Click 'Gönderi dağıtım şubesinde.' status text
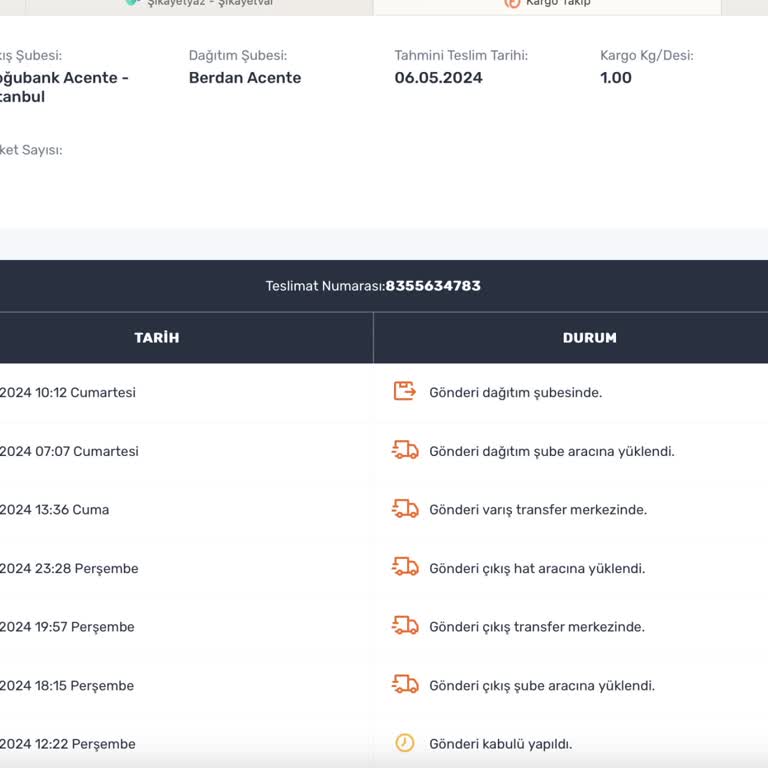Screen dimensions: 768x768 point(515,393)
